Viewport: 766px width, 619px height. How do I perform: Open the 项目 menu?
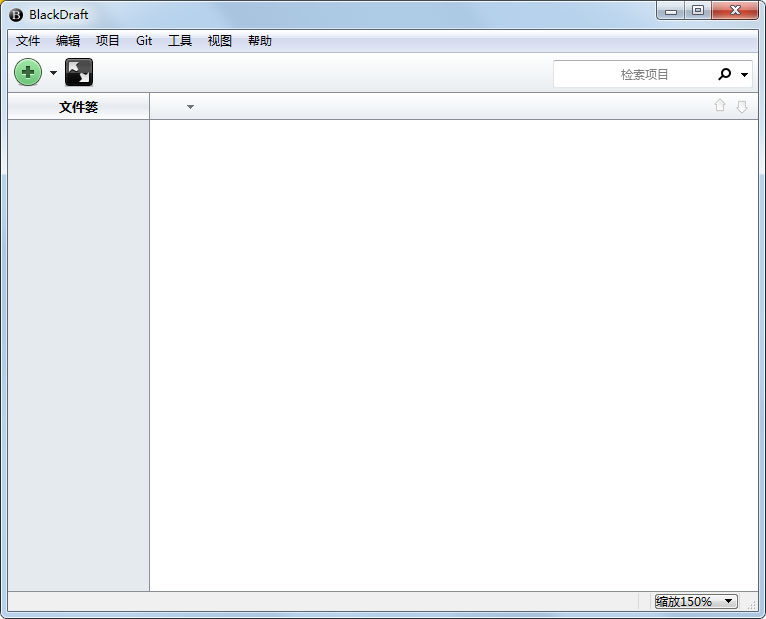107,41
